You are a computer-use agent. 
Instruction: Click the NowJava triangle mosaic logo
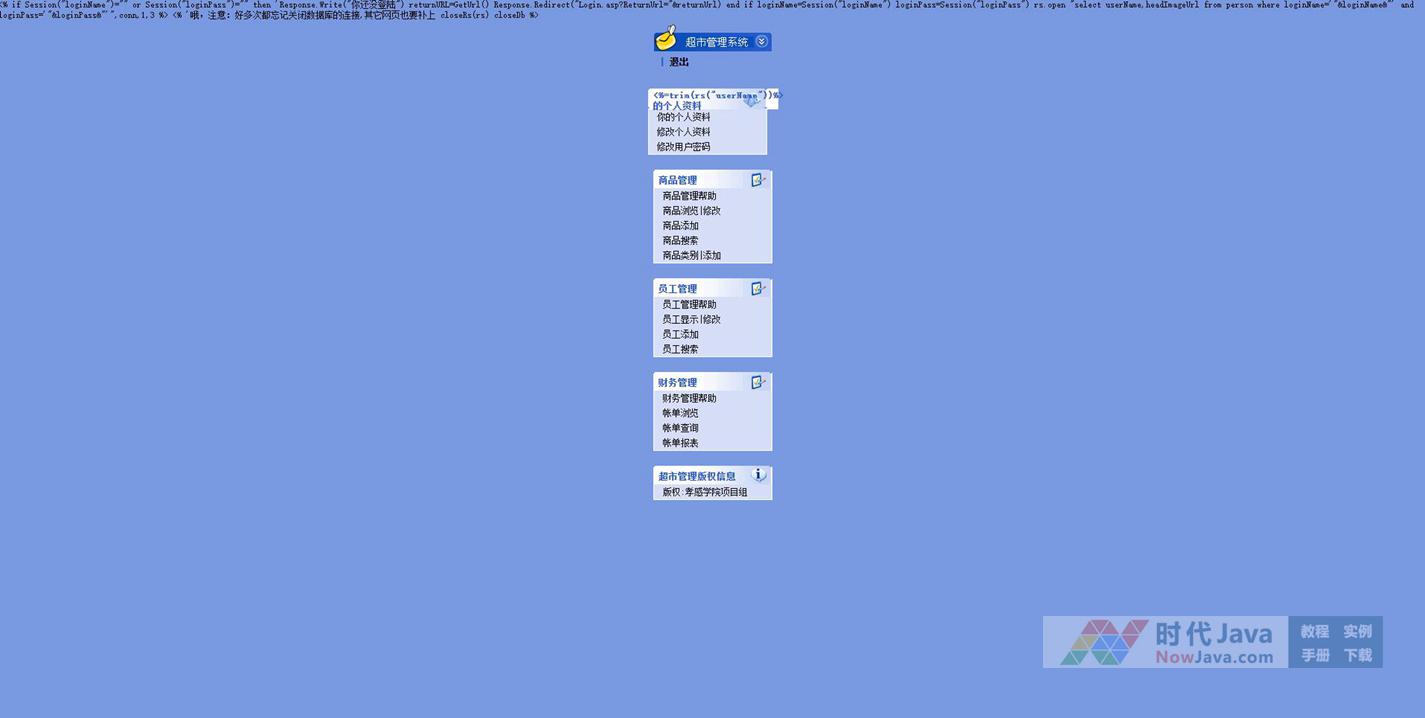coord(1104,642)
